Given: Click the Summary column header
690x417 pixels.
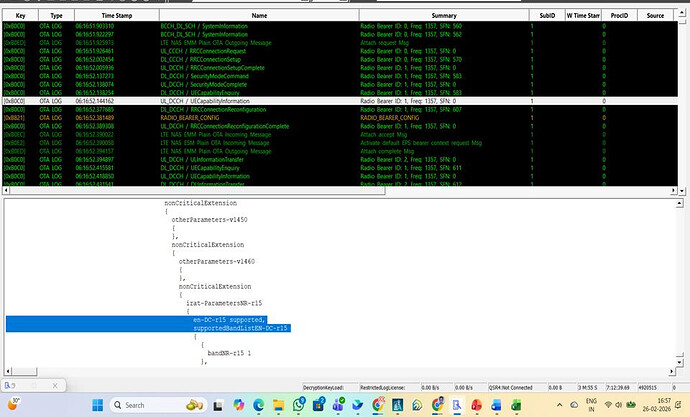Looking at the screenshot, I should pos(444,15).
